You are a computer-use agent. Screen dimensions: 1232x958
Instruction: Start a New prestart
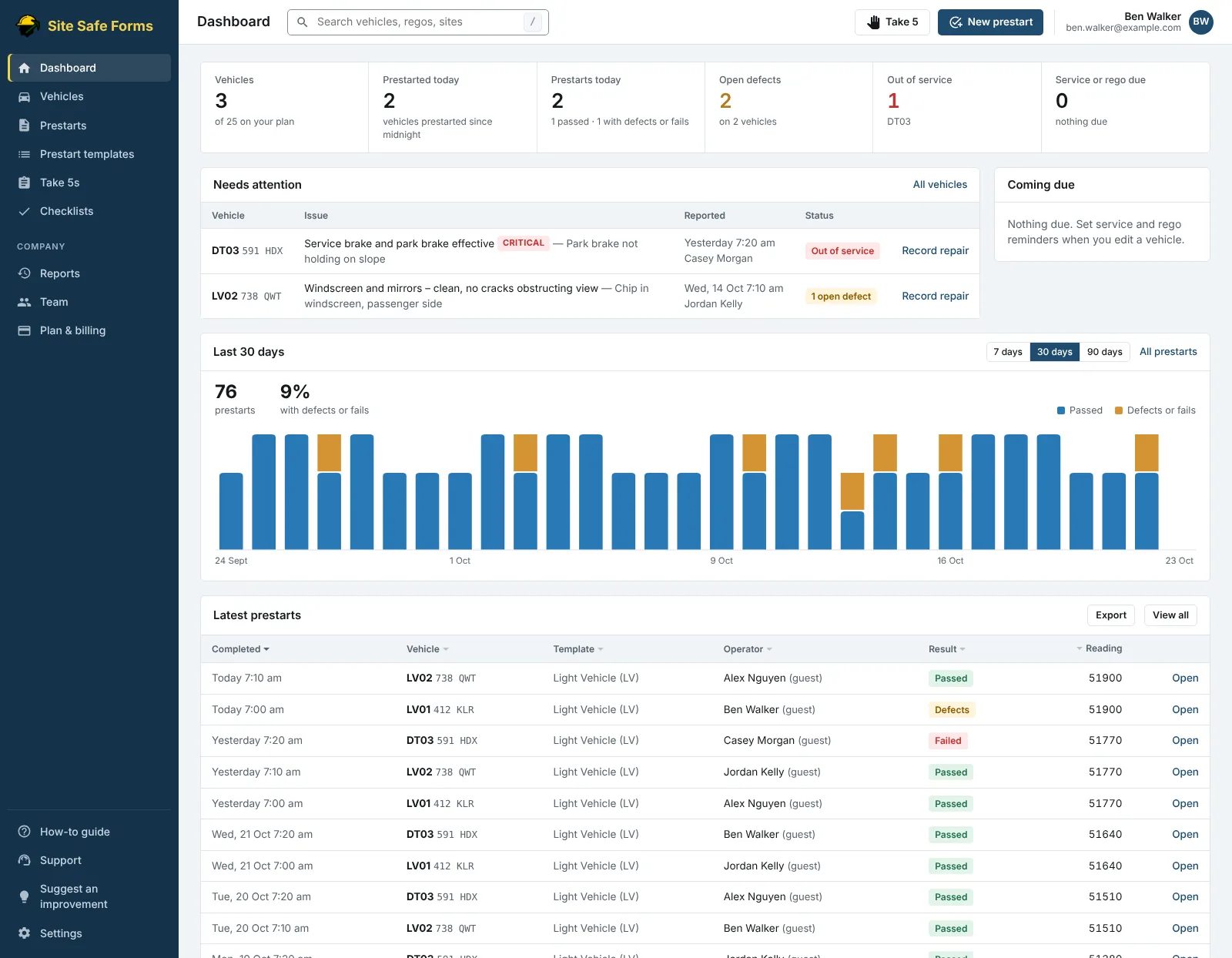tap(990, 22)
